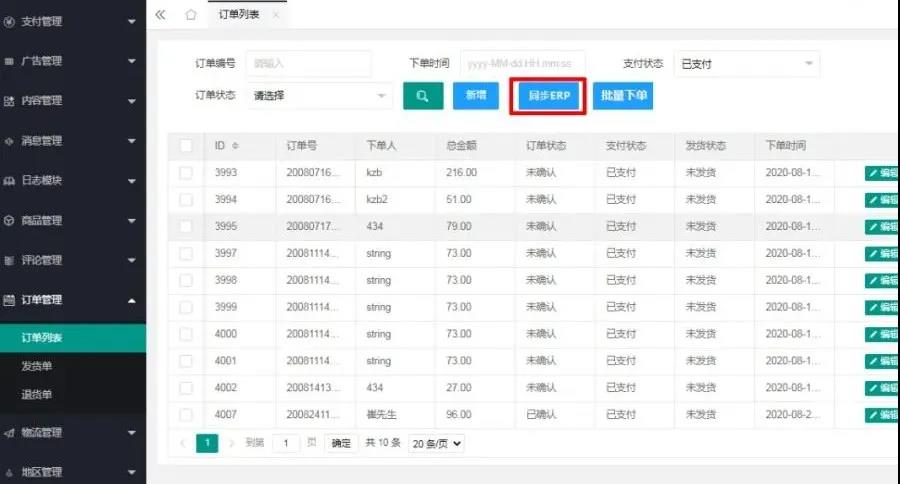Click the edit button for order 4007
The image size is (900, 484).
click(x=882, y=415)
